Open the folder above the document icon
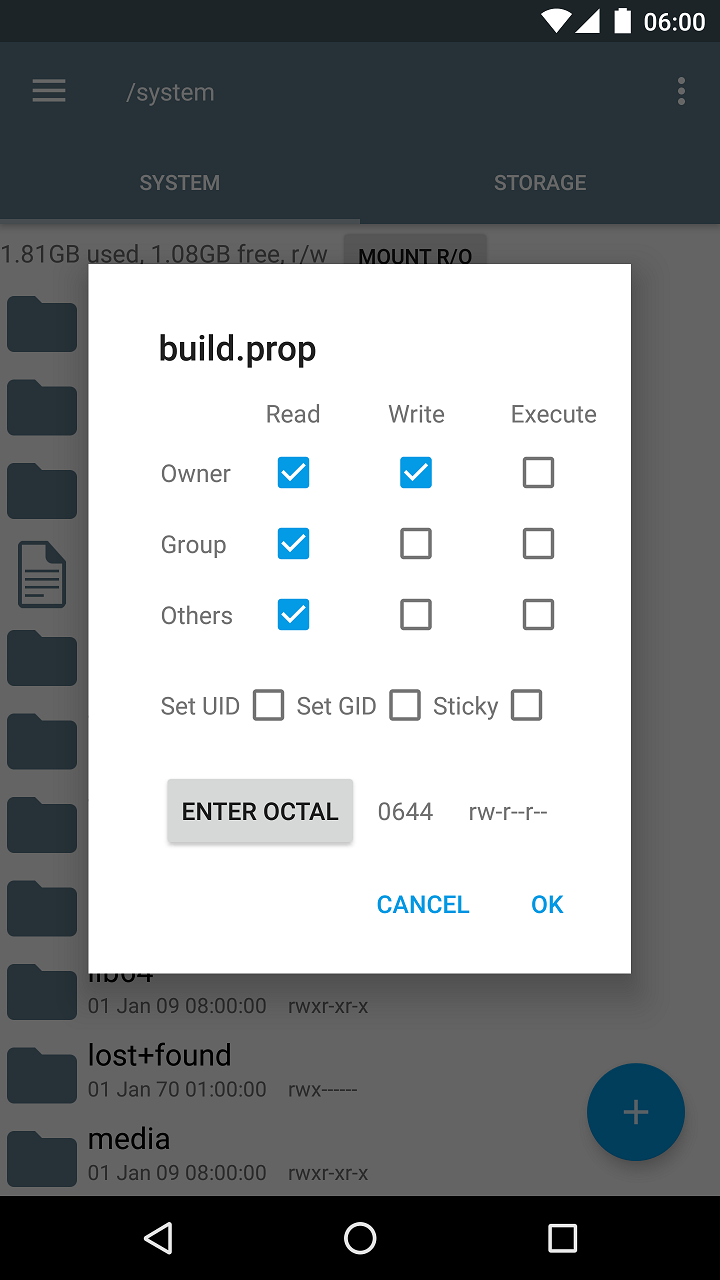This screenshot has width=720, height=1280. point(41,491)
